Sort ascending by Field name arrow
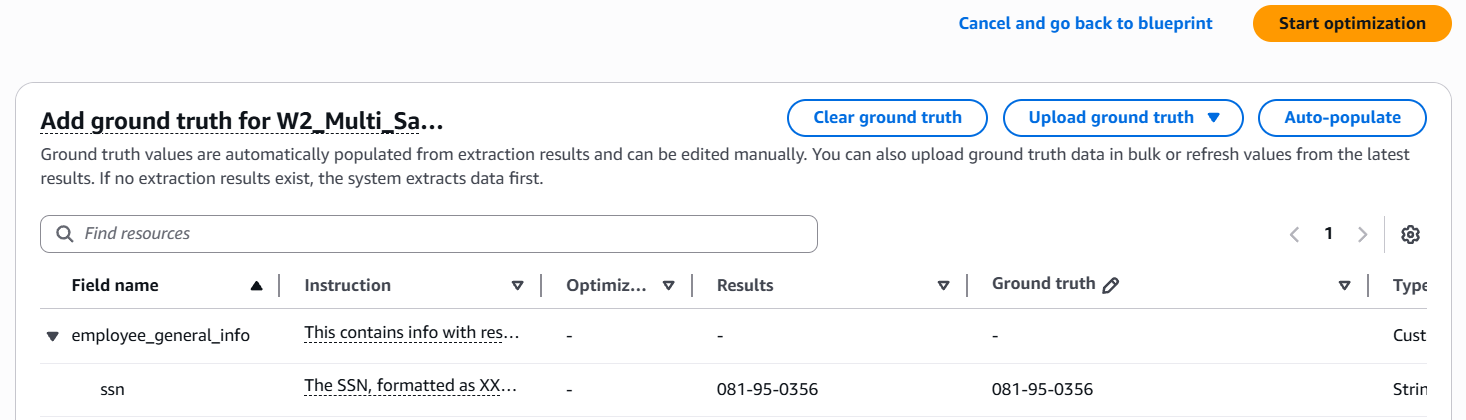The width and height of the screenshot is (1466, 420). click(x=257, y=285)
